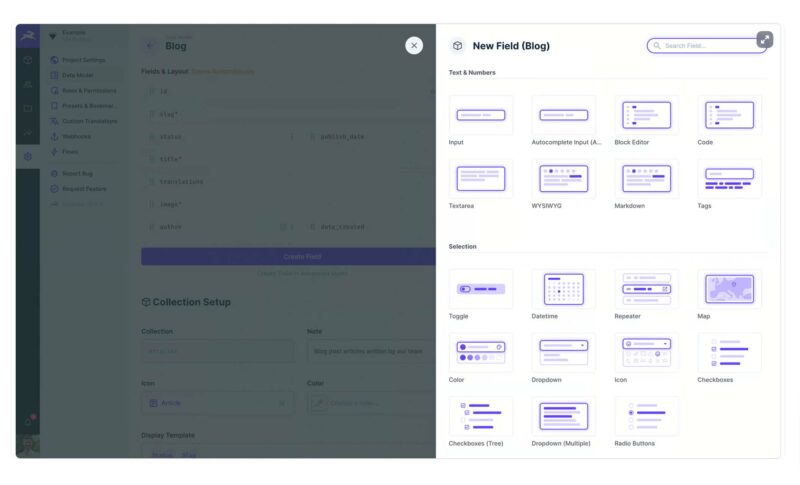Choose the Checkboxes field type
This screenshot has height=485, width=800.
point(729,352)
